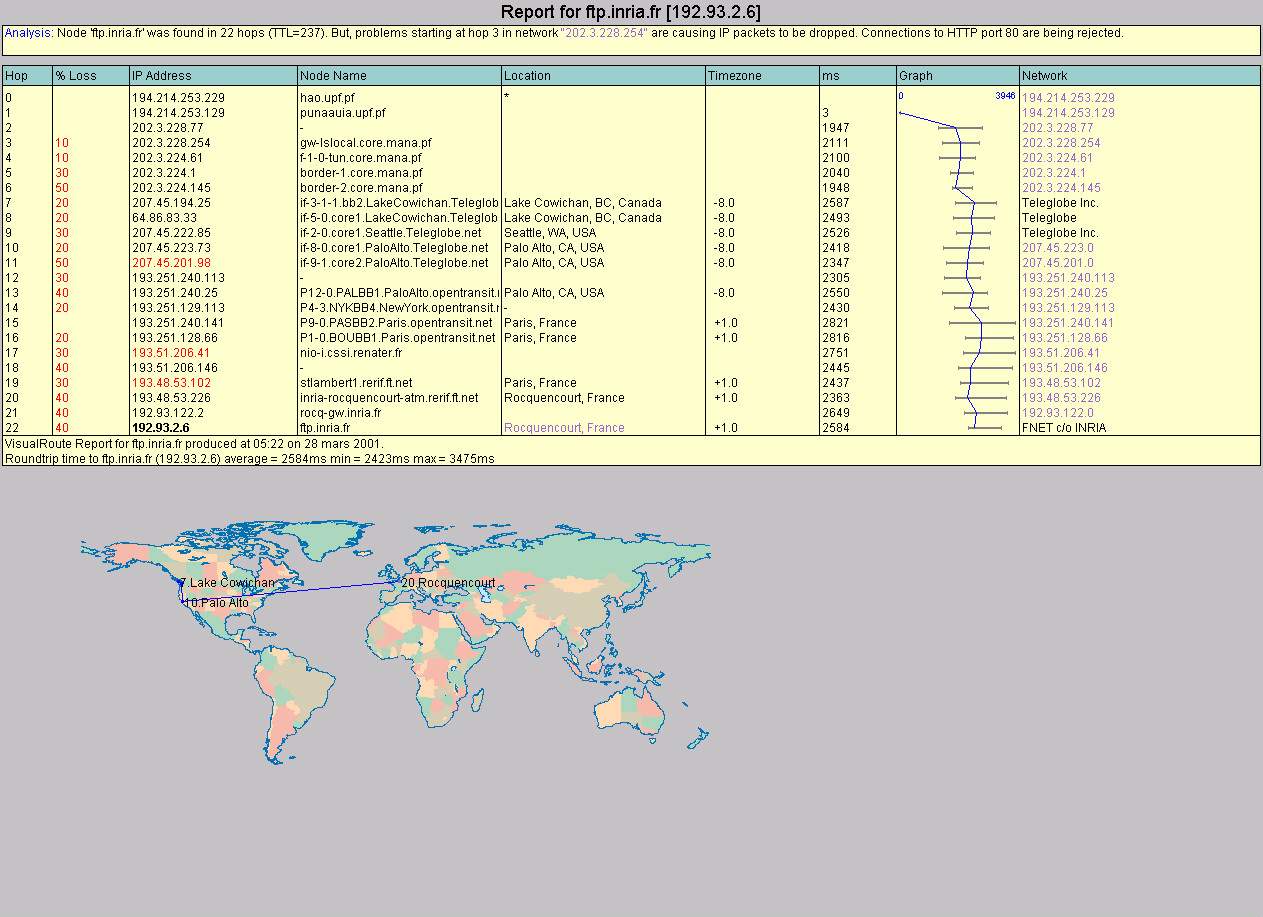Click node name inria-rocquencourt-atm.rerif.ft.net
Image resolution: width=1263 pixels, height=917 pixels.
389,398
